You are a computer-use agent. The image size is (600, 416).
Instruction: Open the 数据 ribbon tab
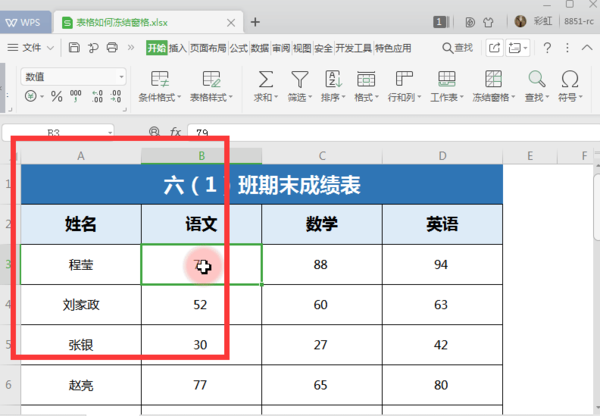(260, 48)
